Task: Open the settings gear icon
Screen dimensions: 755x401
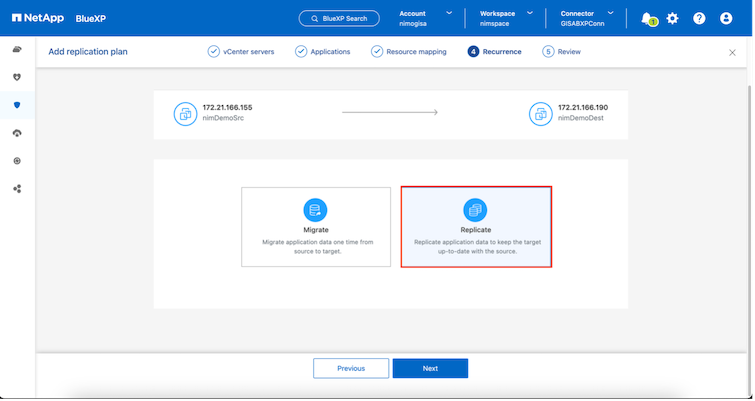Action: click(x=672, y=18)
